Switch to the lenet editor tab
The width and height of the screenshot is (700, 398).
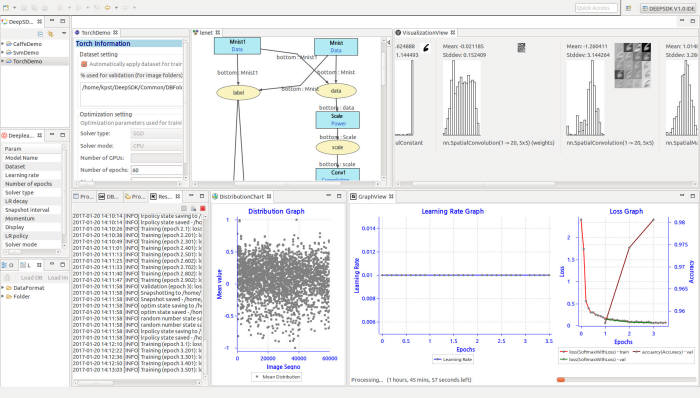(x=206, y=33)
